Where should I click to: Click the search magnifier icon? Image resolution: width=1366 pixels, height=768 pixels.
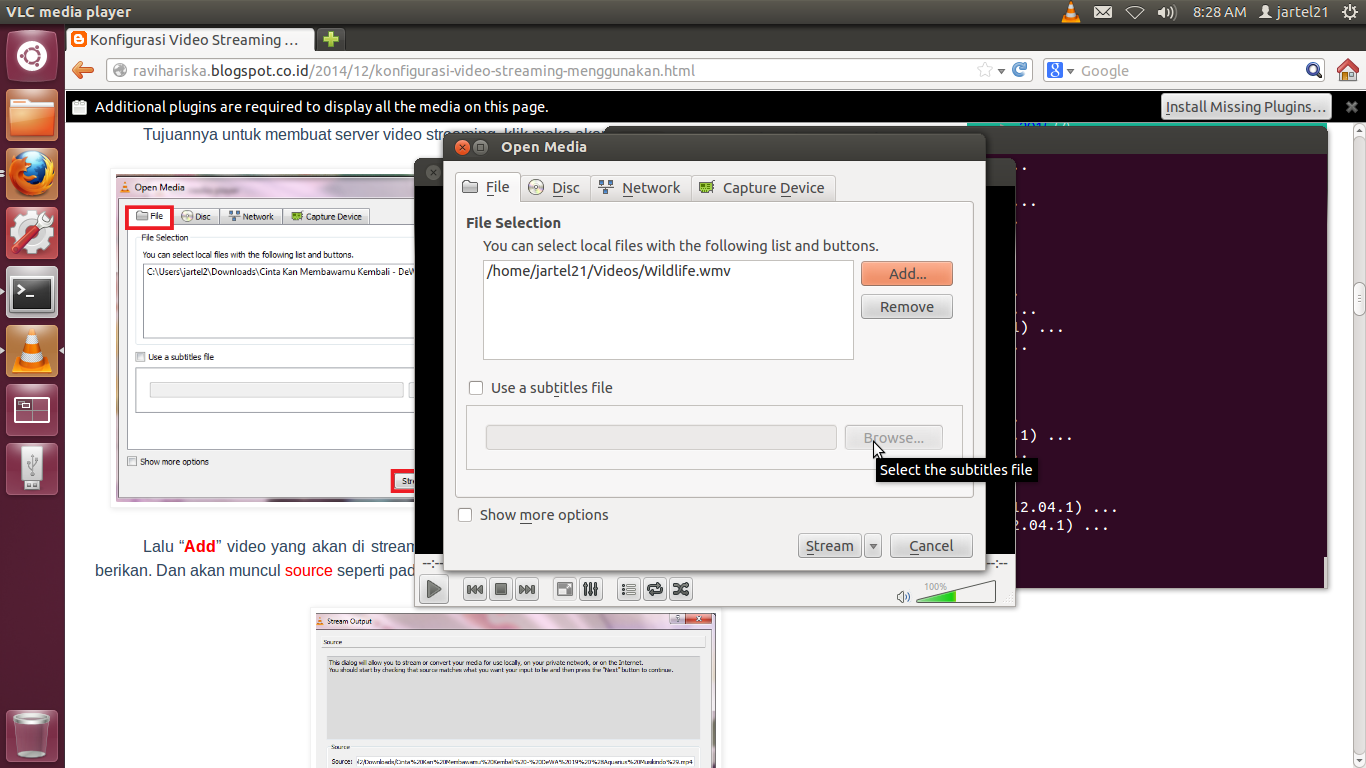click(1315, 71)
